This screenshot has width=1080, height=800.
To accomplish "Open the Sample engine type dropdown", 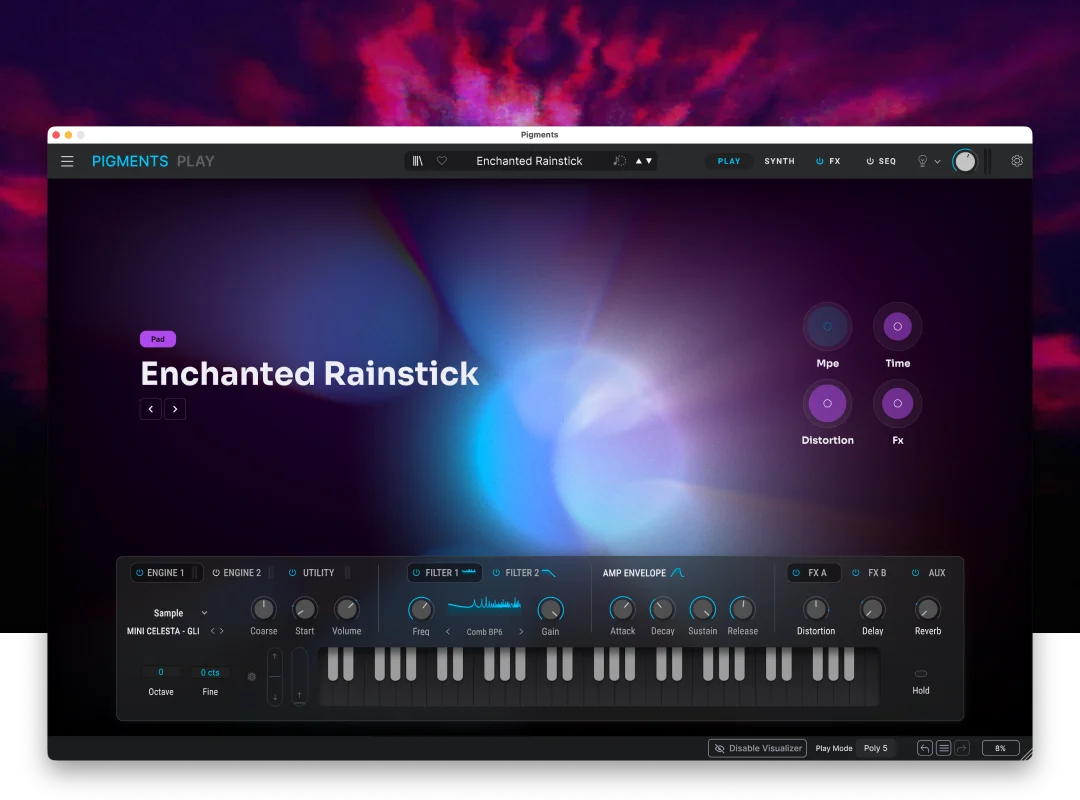I will coord(180,613).
